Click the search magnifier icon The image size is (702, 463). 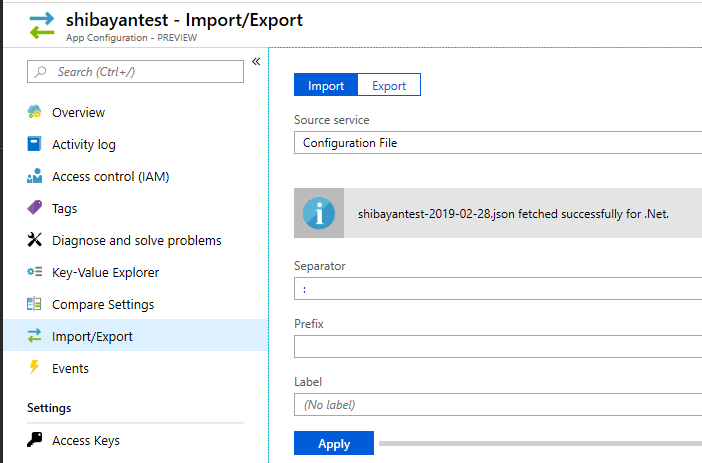click(x=41, y=72)
